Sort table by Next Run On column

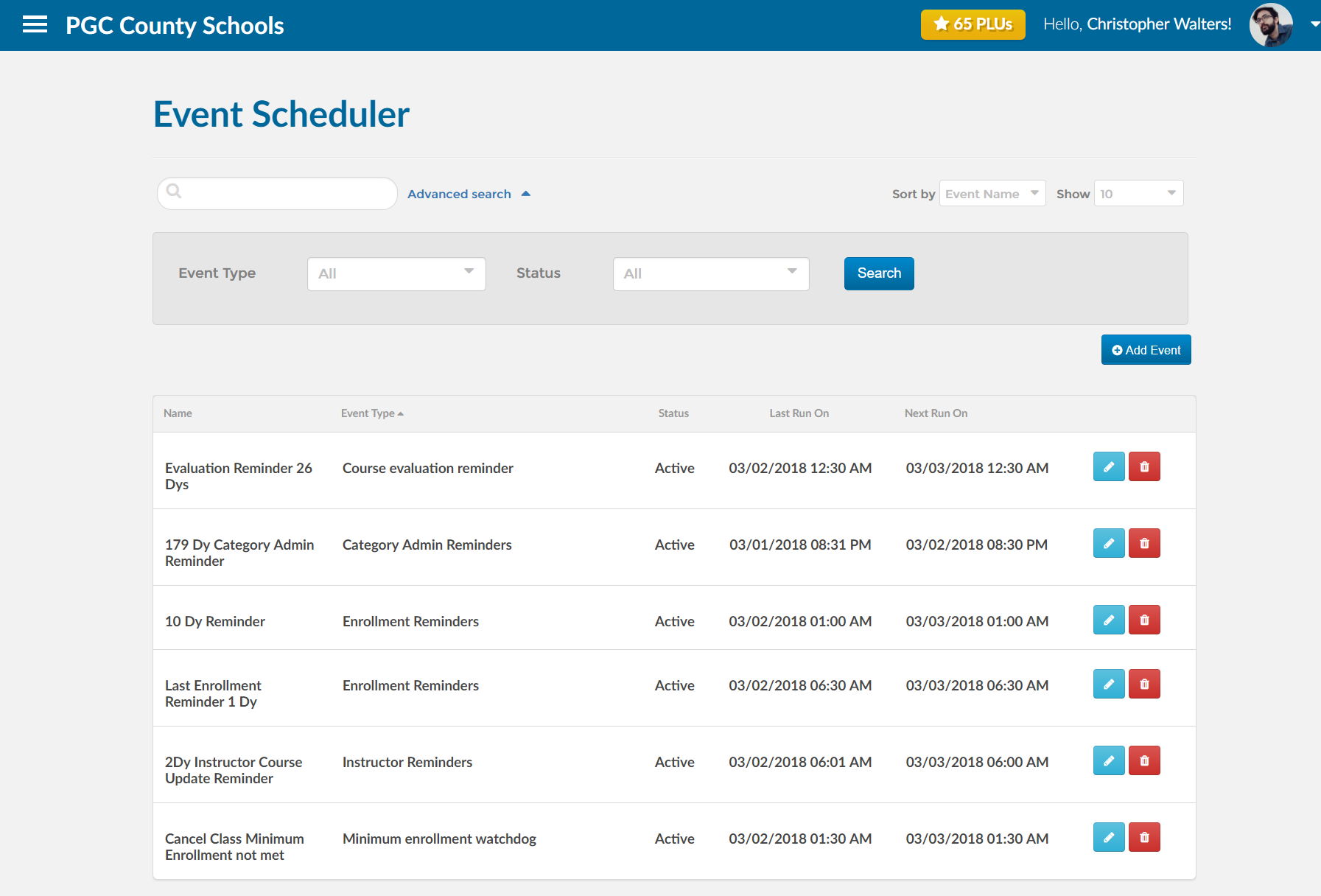click(936, 413)
